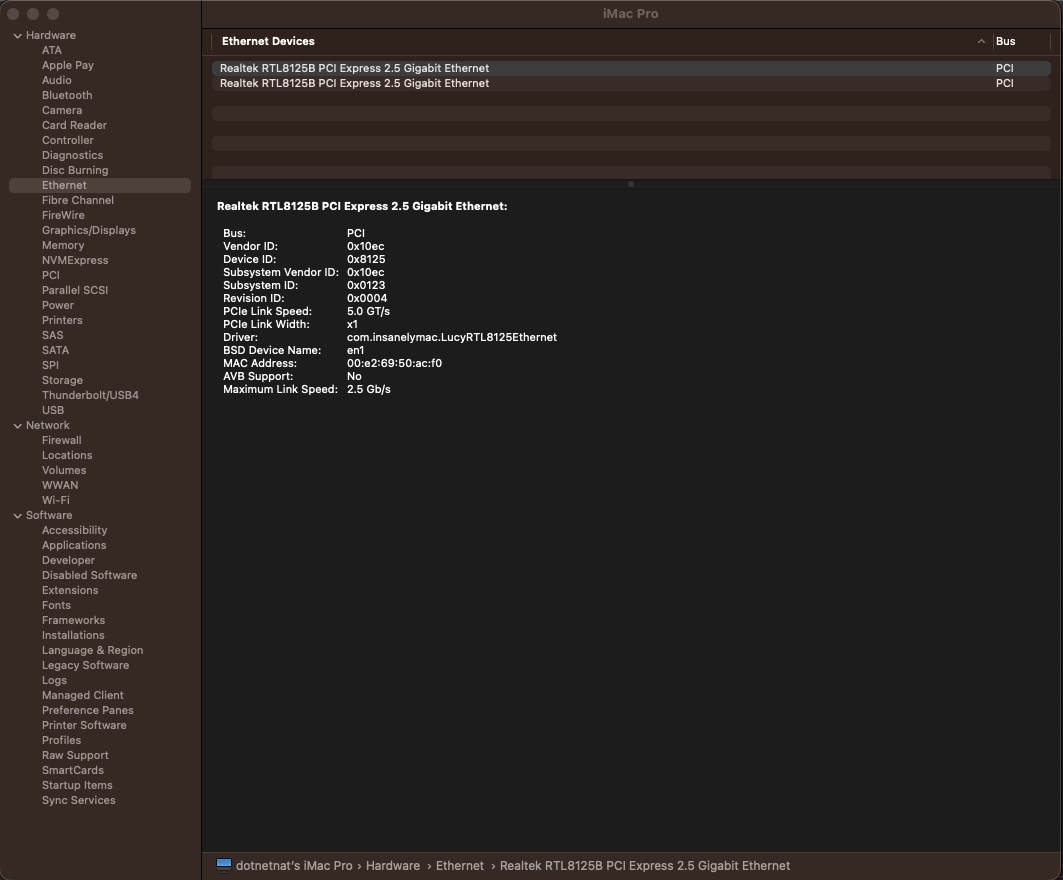Show Camera hardware info
1063x880 pixels.
[x=62, y=111]
